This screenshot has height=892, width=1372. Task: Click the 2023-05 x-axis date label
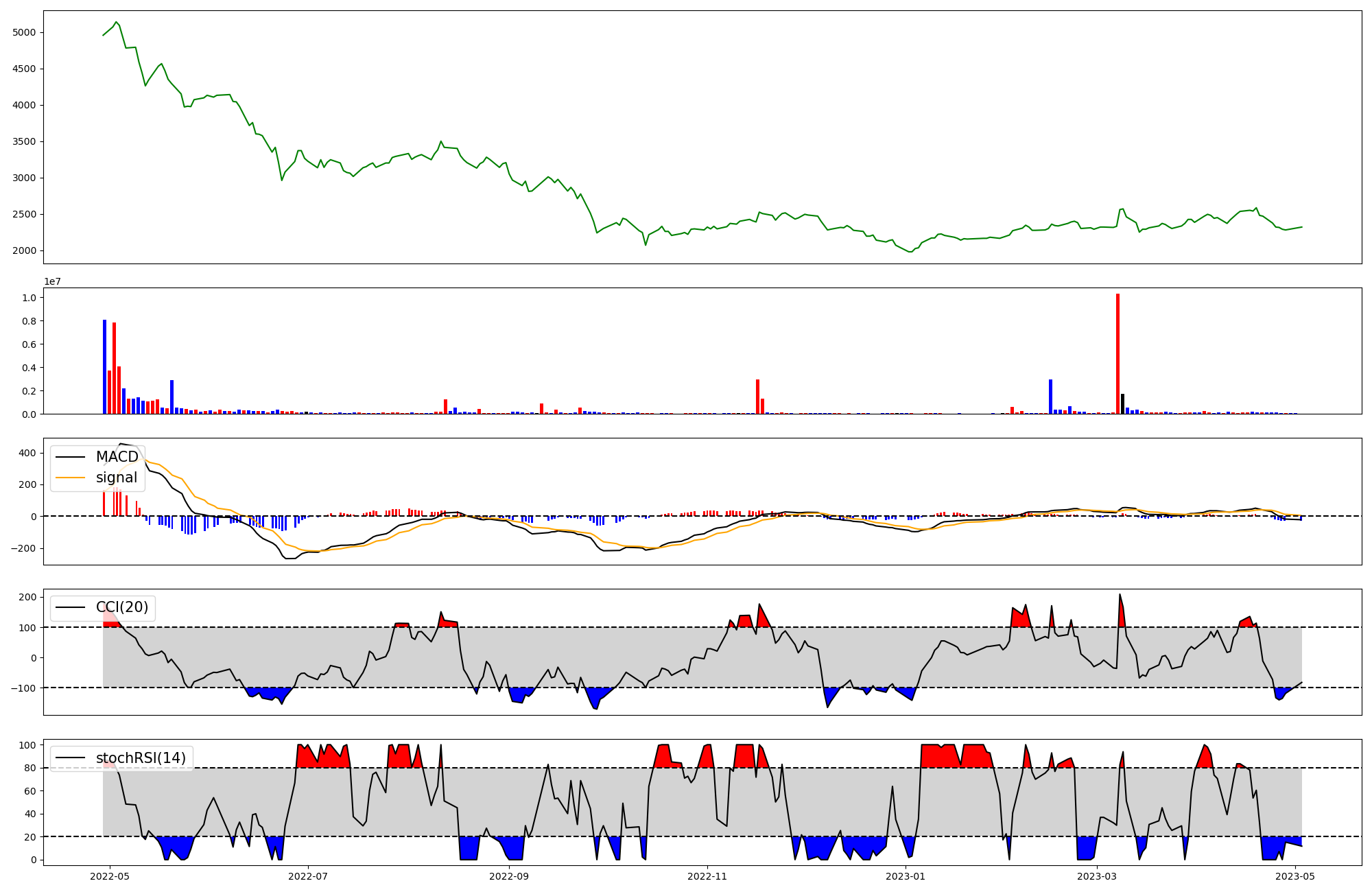(x=1295, y=876)
